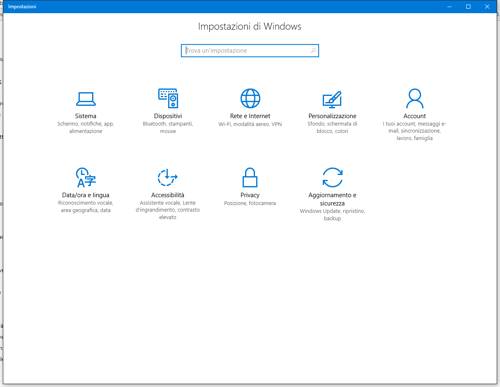The width and height of the screenshot is (500, 387).
Task: Select the 'Rete e Internet' label
Action: tap(250, 116)
